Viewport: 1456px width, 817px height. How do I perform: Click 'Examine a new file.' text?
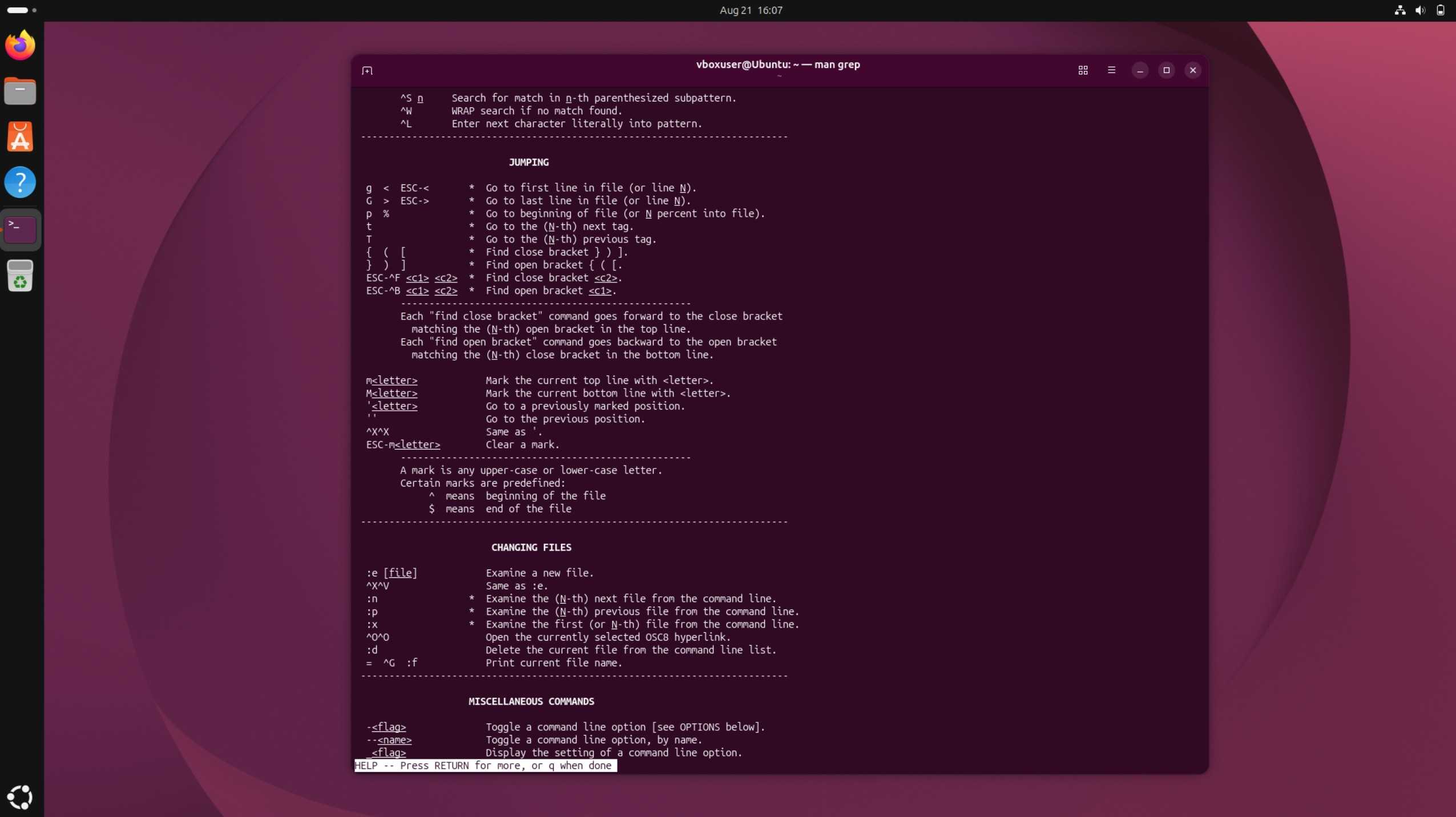tap(539, 573)
